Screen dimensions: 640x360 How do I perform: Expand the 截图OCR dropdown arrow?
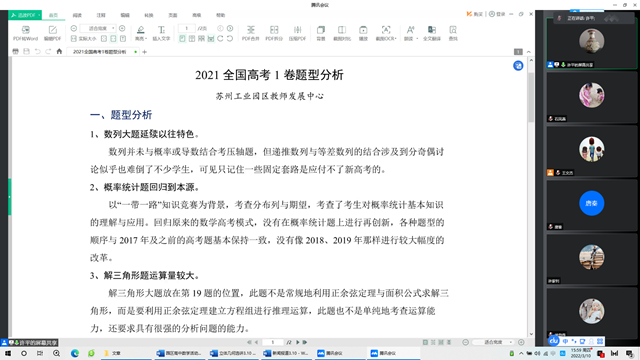[x=396, y=39]
